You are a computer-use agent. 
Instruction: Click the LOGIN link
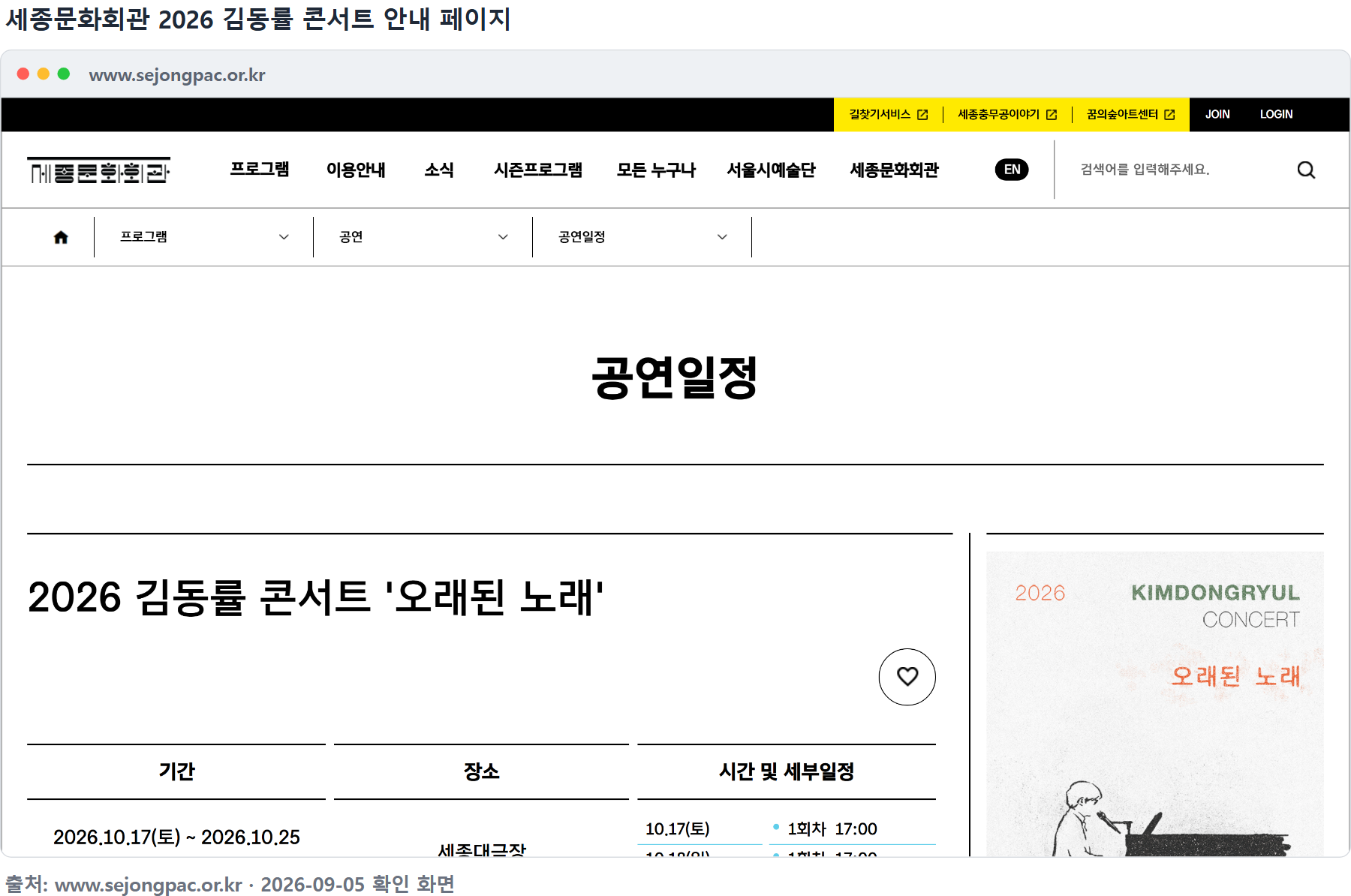click(x=1276, y=115)
